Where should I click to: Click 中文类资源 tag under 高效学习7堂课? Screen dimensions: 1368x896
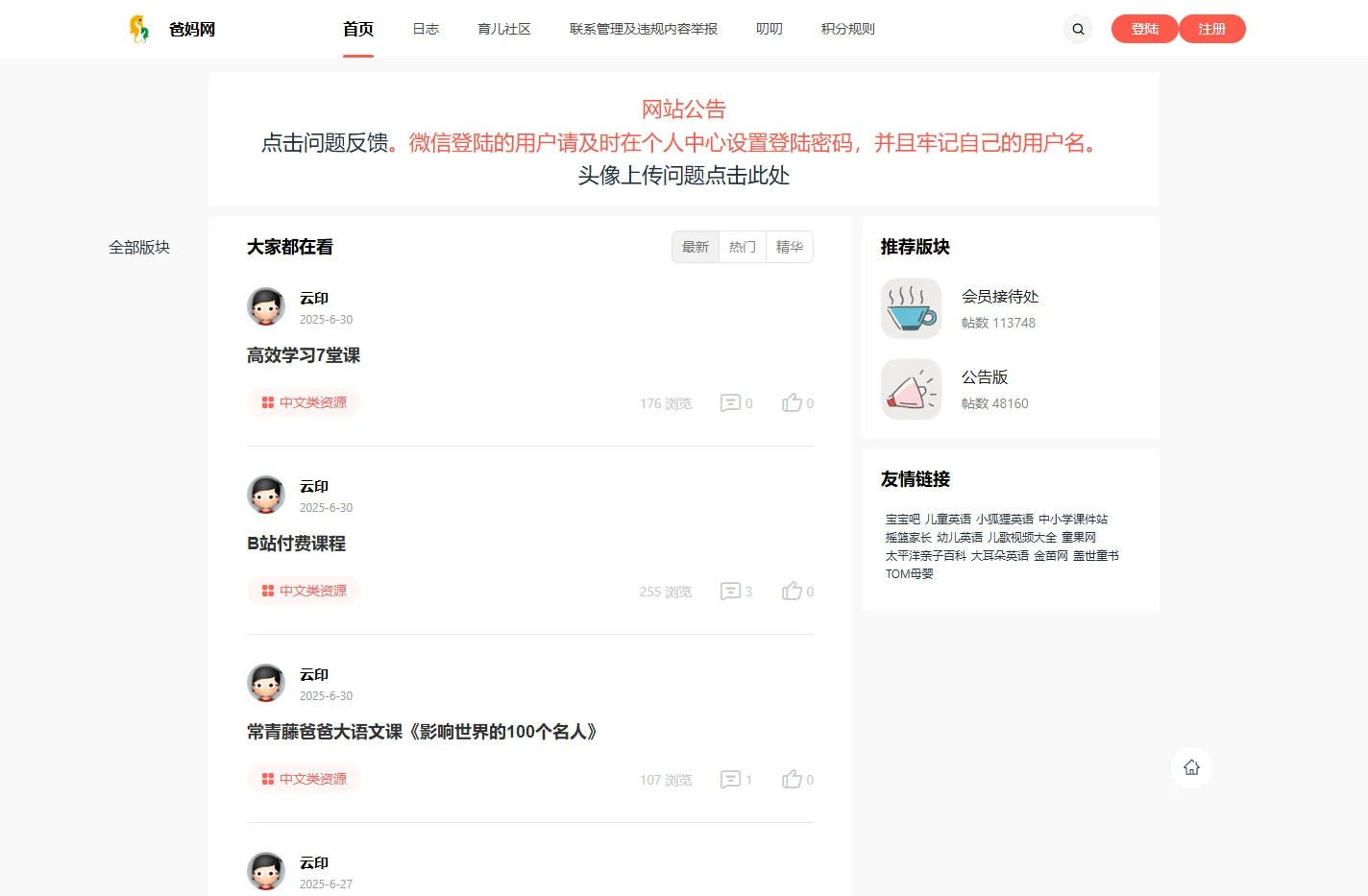pyautogui.click(x=304, y=402)
